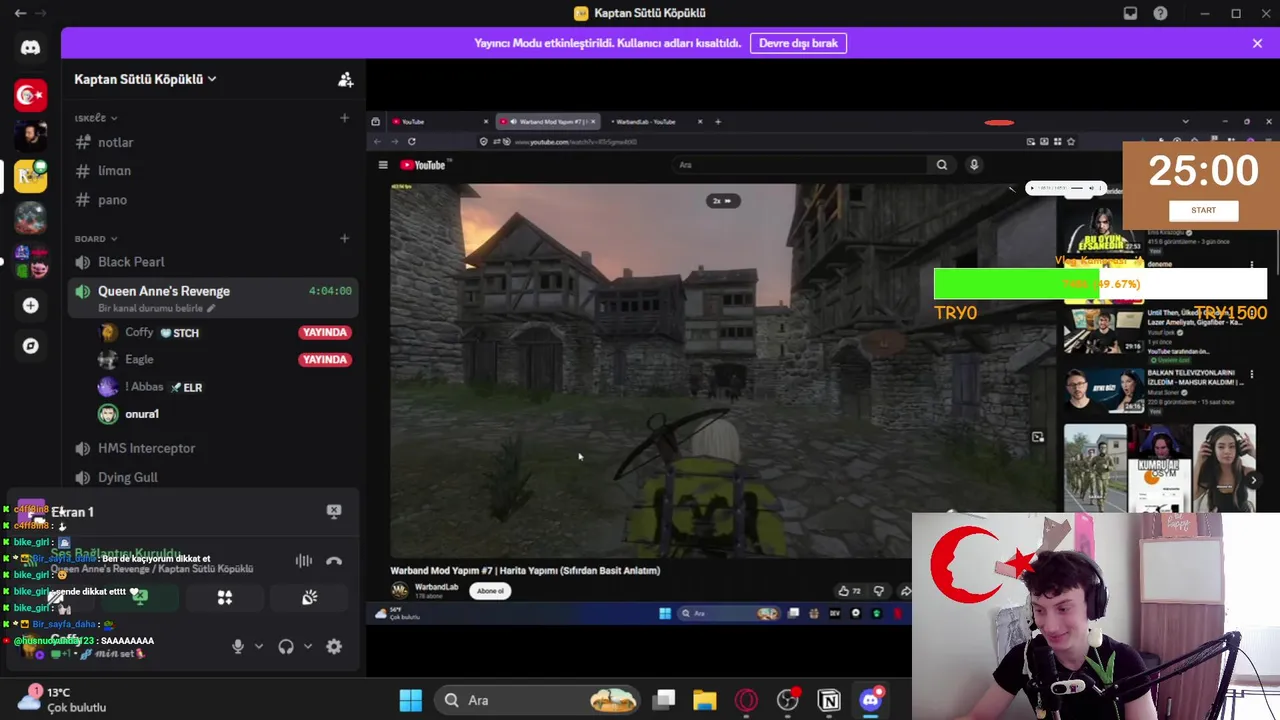Watch Eagle's stream via YAYINDA badge
1280x720 pixels.
coord(324,359)
